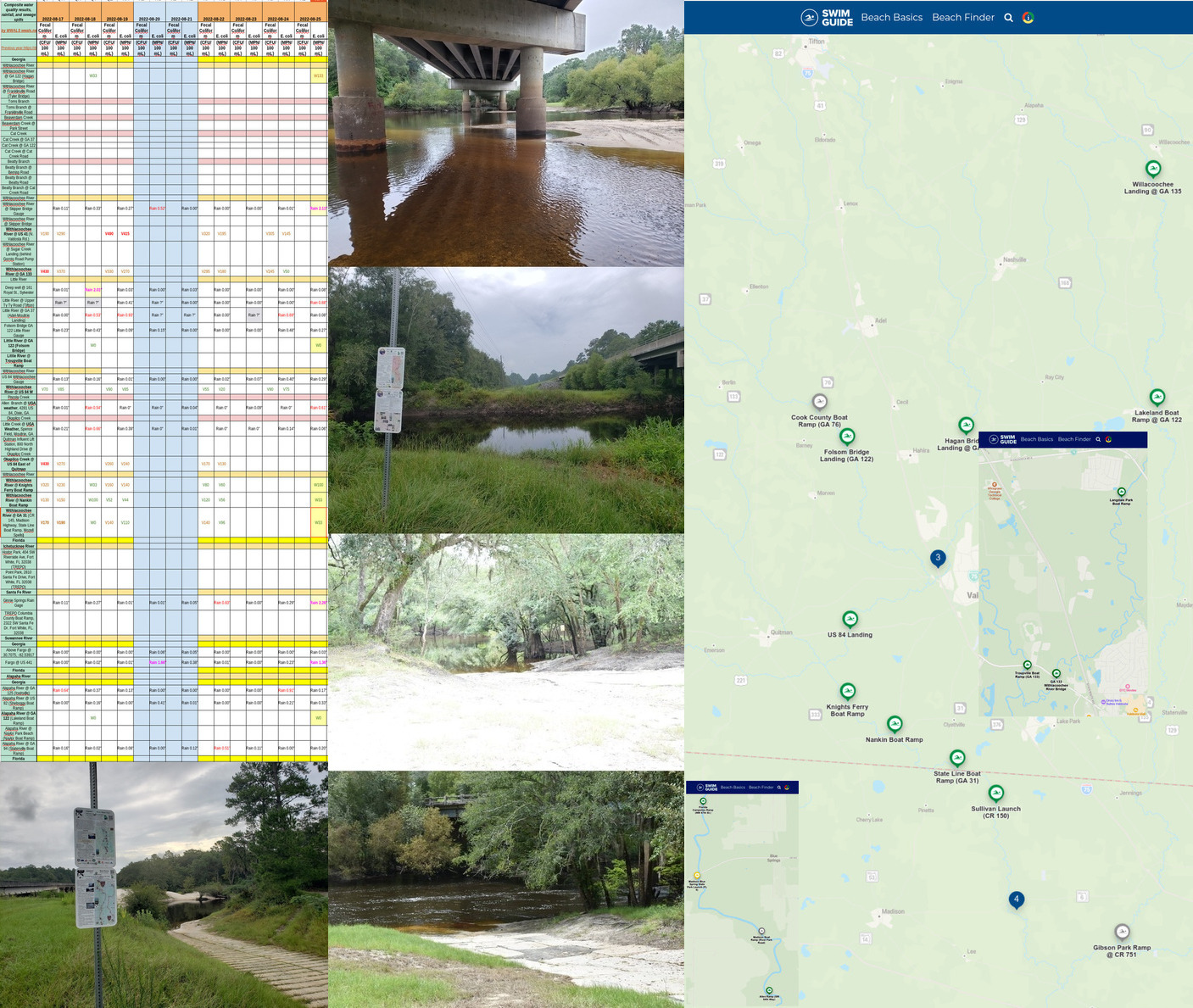Open Beach Finder in the Valdosta inset header
The image size is (1193, 1008).
click(x=1074, y=439)
